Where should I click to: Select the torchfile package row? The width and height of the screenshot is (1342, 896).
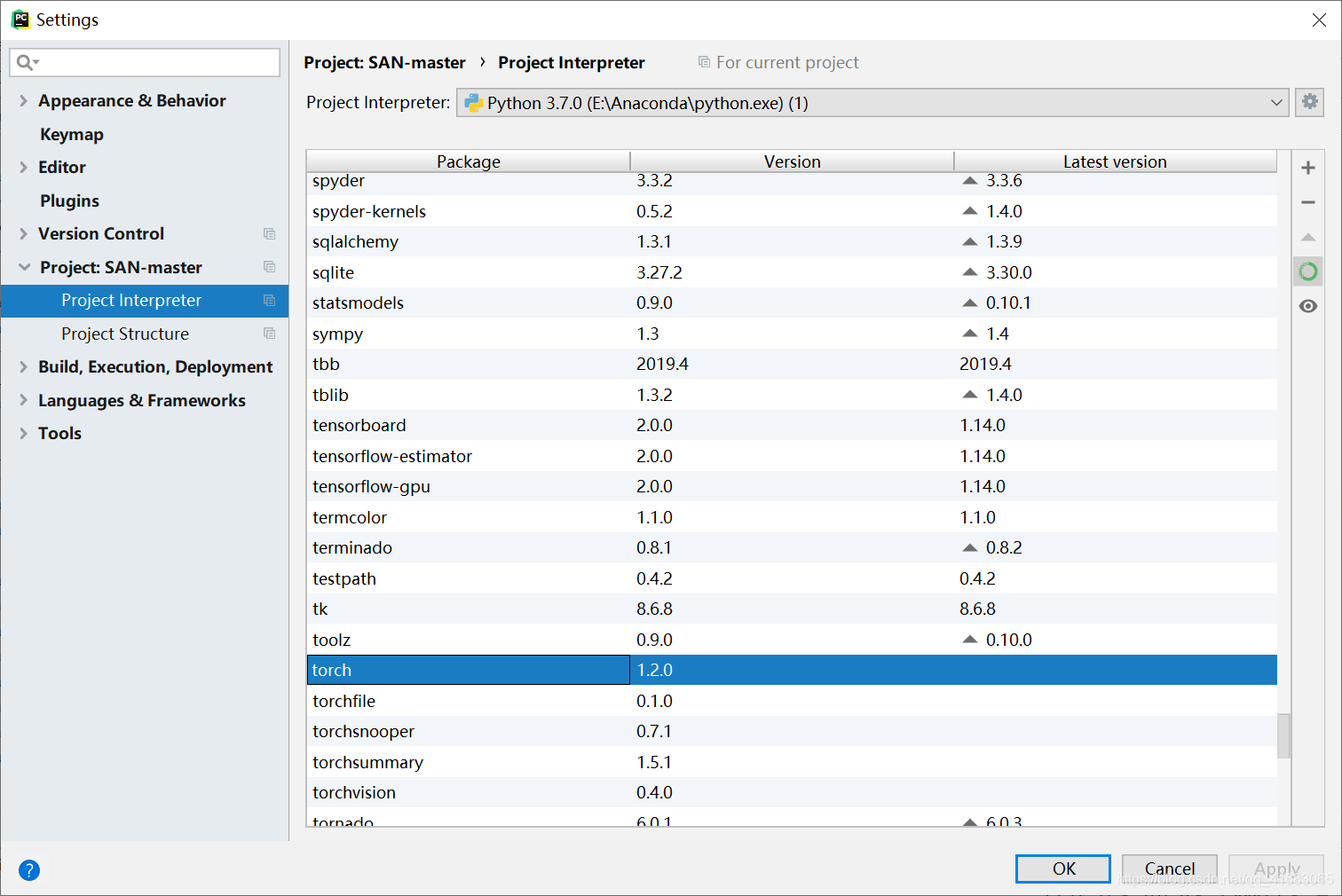pos(792,701)
